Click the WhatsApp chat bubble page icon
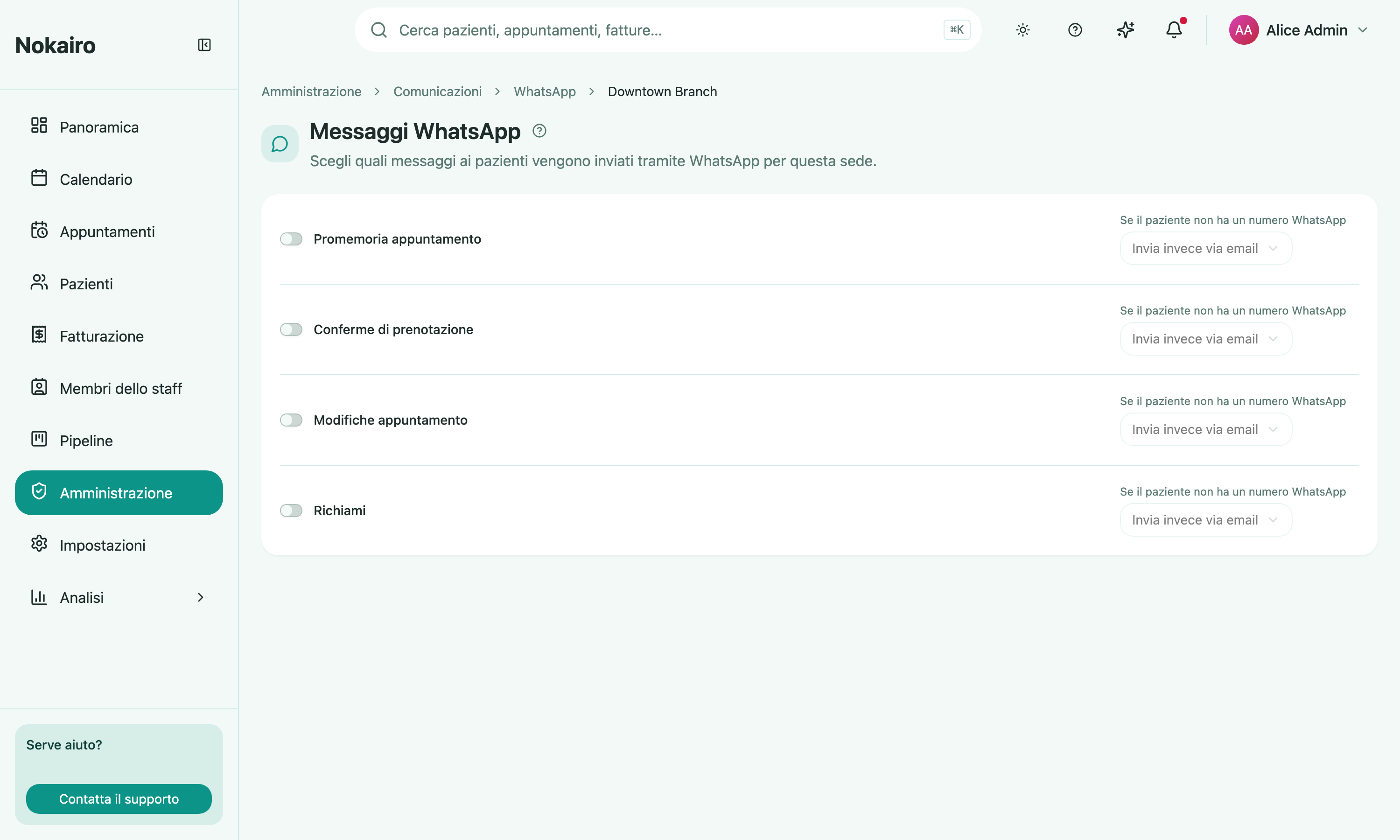The image size is (1400, 840). [280, 144]
